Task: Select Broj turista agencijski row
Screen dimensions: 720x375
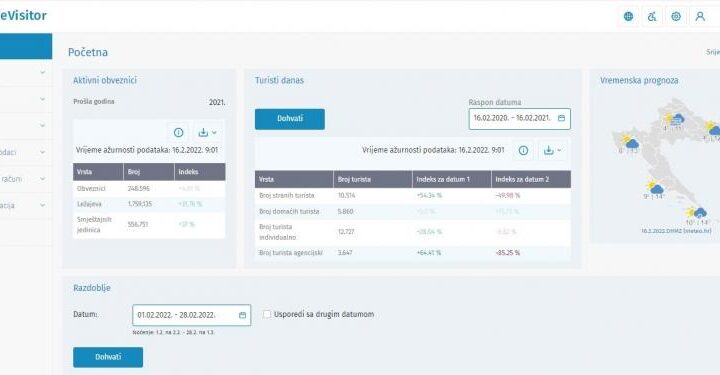Action: pos(413,253)
